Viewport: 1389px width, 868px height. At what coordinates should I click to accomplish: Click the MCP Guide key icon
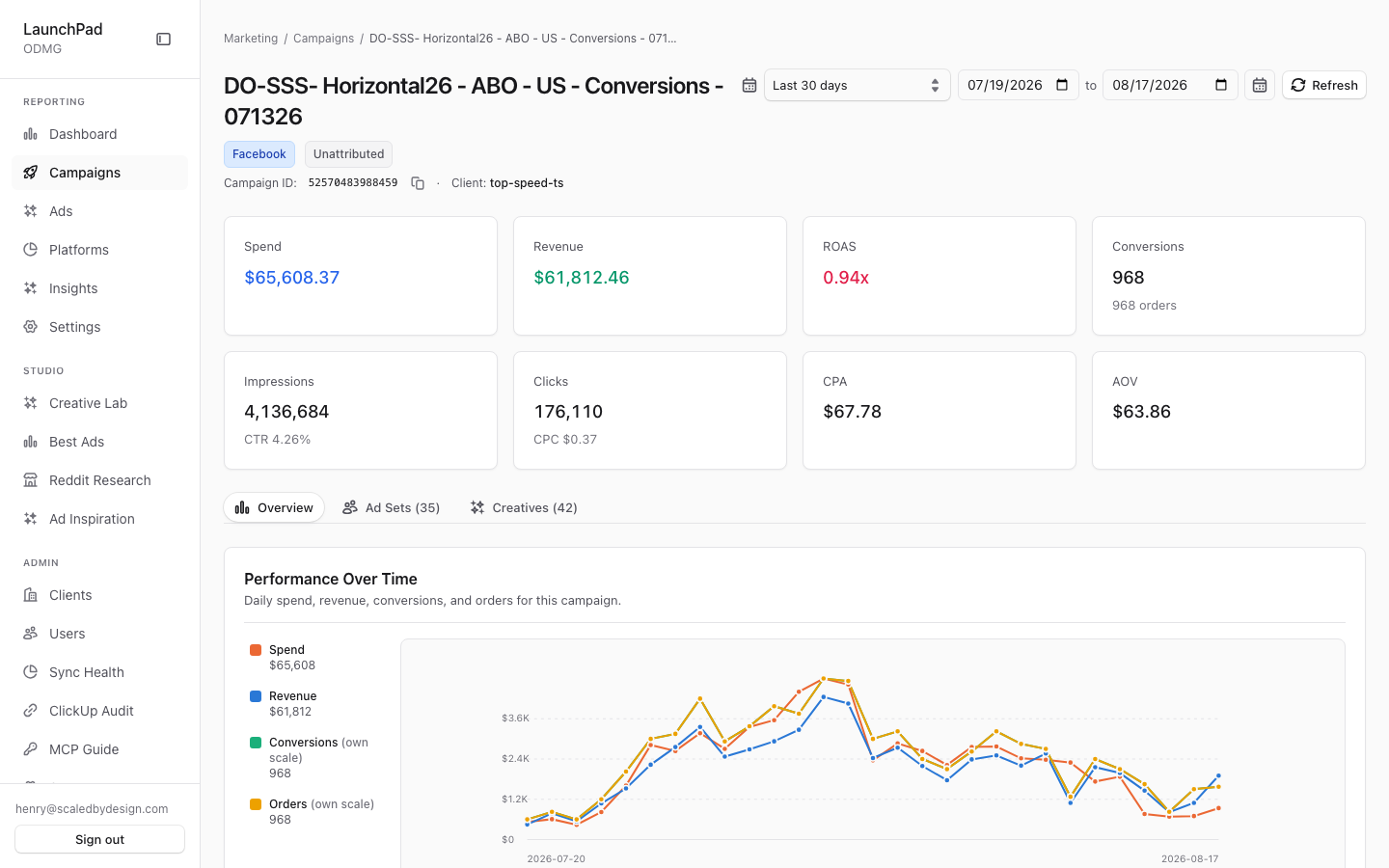(x=31, y=749)
